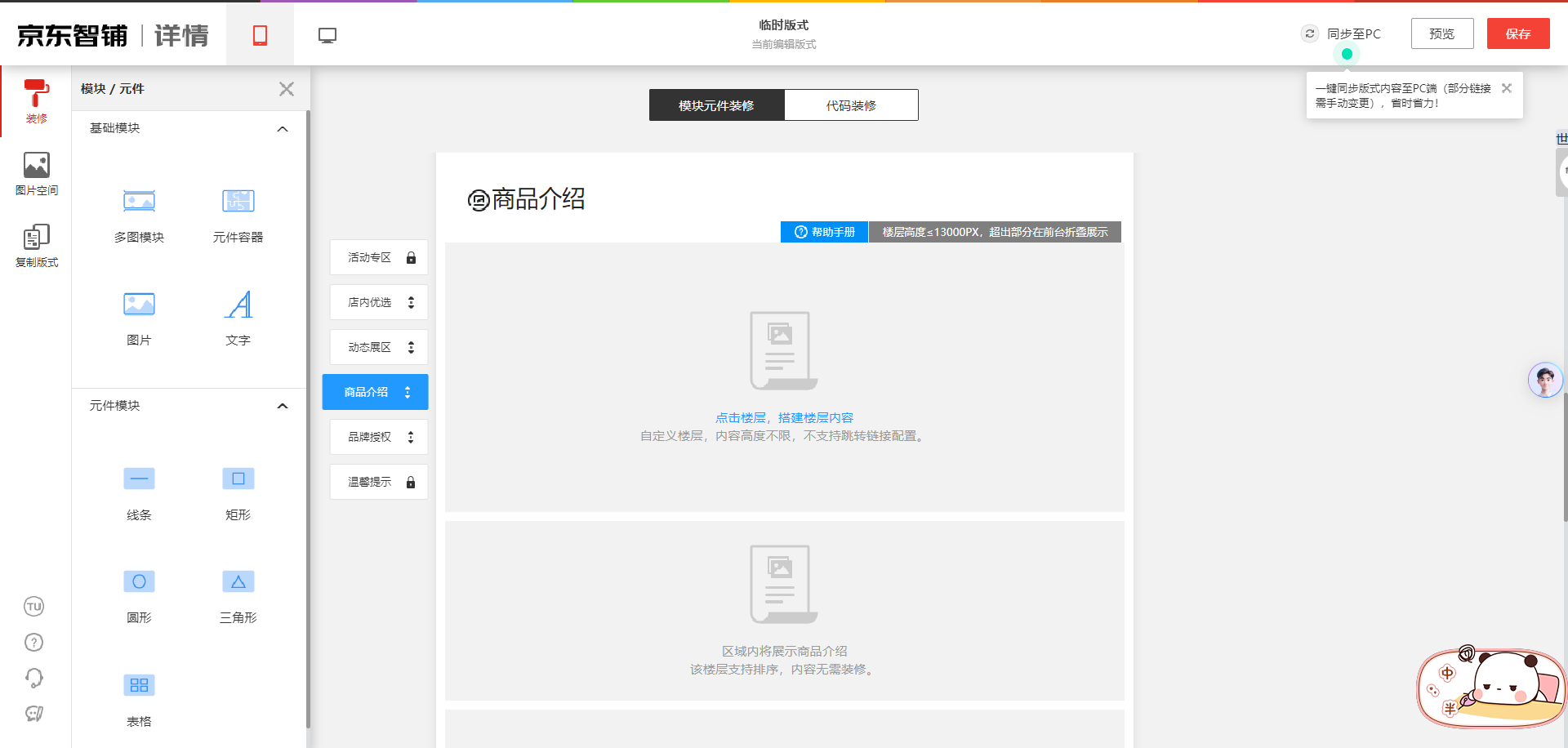This screenshot has width=1568, height=748.
Task: Select the 模块元件装修 tab
Action: click(716, 105)
